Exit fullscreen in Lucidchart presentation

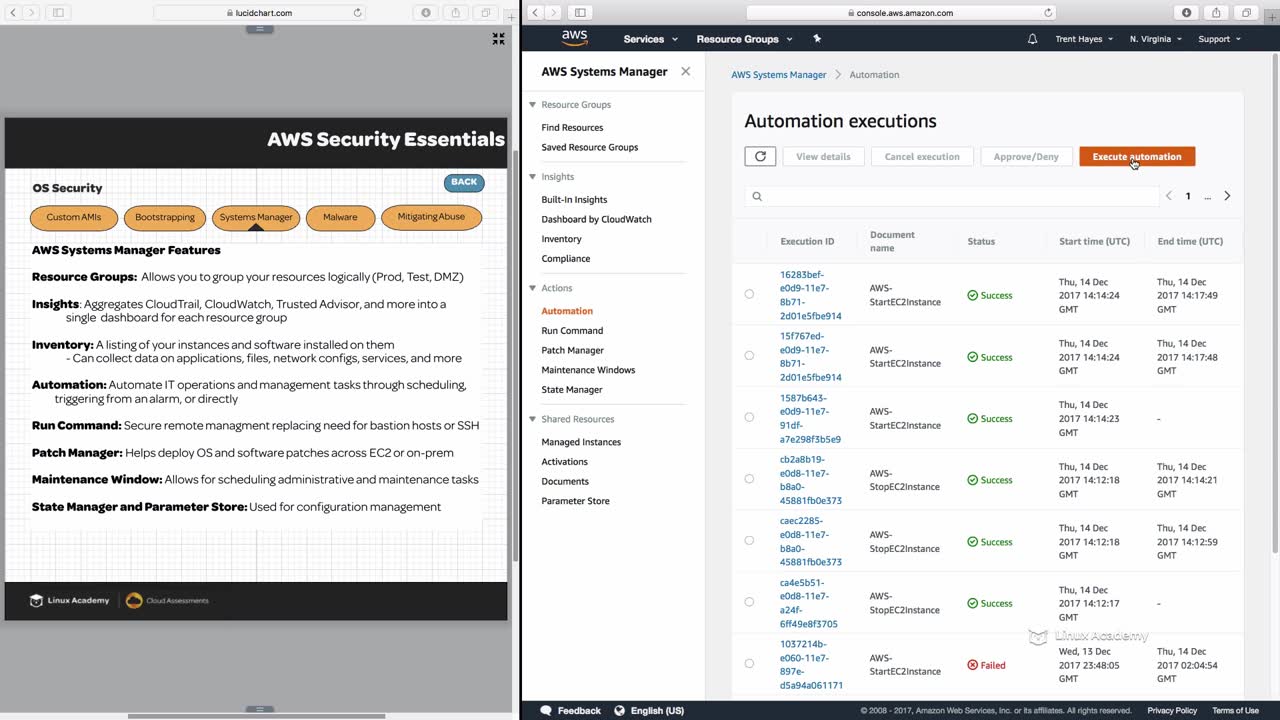pos(498,39)
